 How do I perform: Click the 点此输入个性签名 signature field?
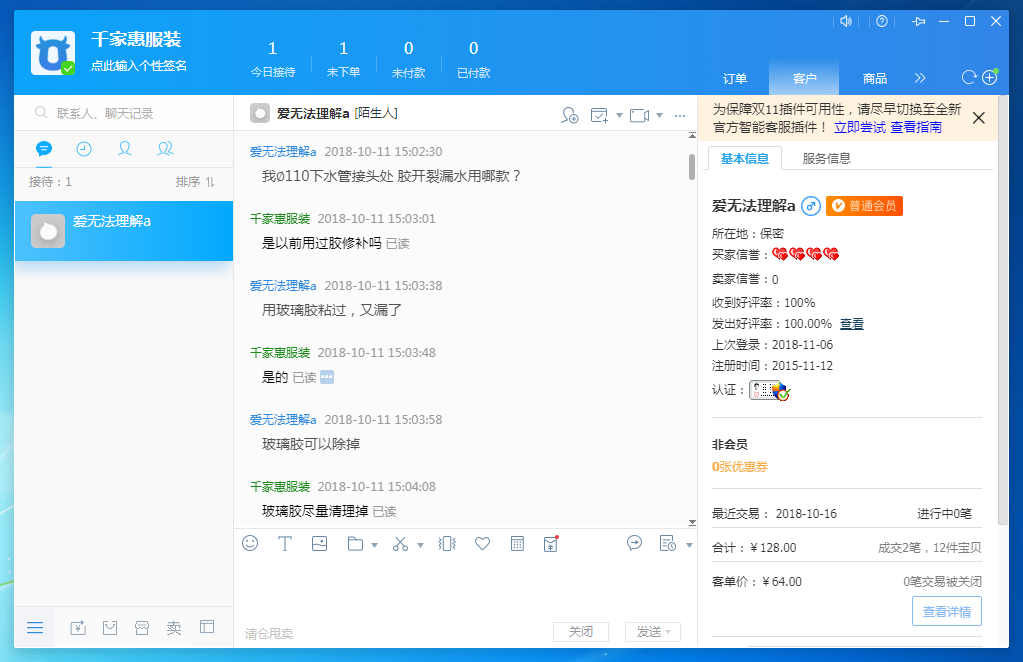[x=139, y=66]
